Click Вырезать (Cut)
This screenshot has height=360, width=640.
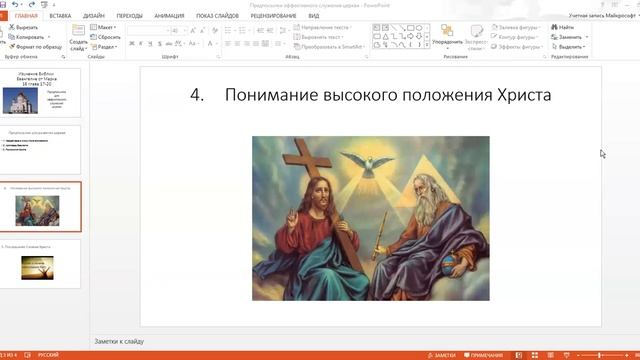click(x=23, y=27)
